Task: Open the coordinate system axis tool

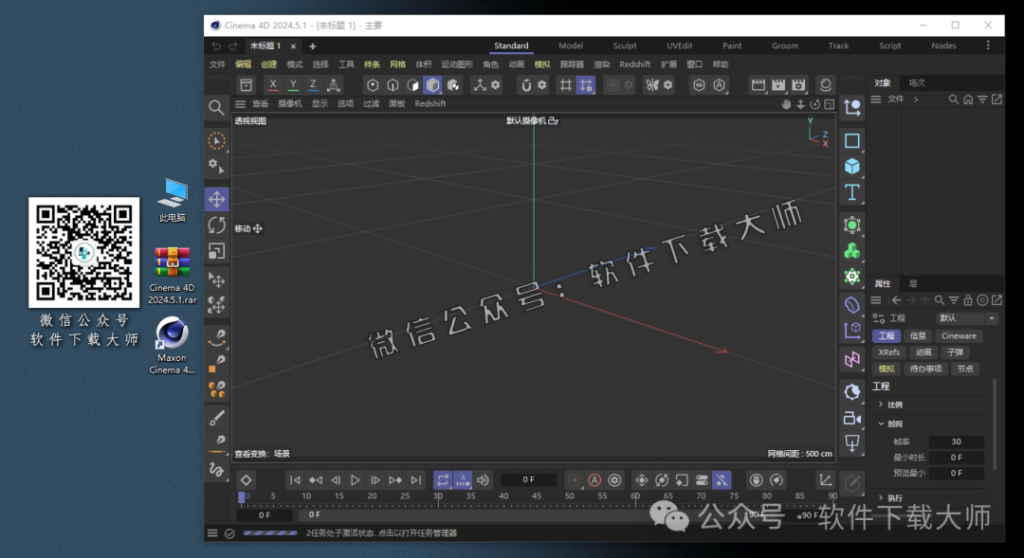Action: tap(333, 85)
